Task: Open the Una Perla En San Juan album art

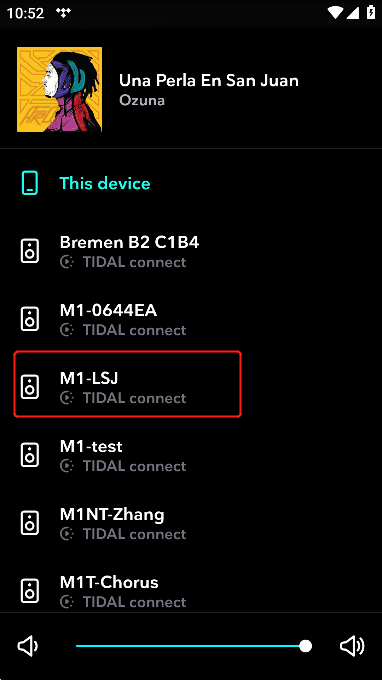Action: click(59, 89)
